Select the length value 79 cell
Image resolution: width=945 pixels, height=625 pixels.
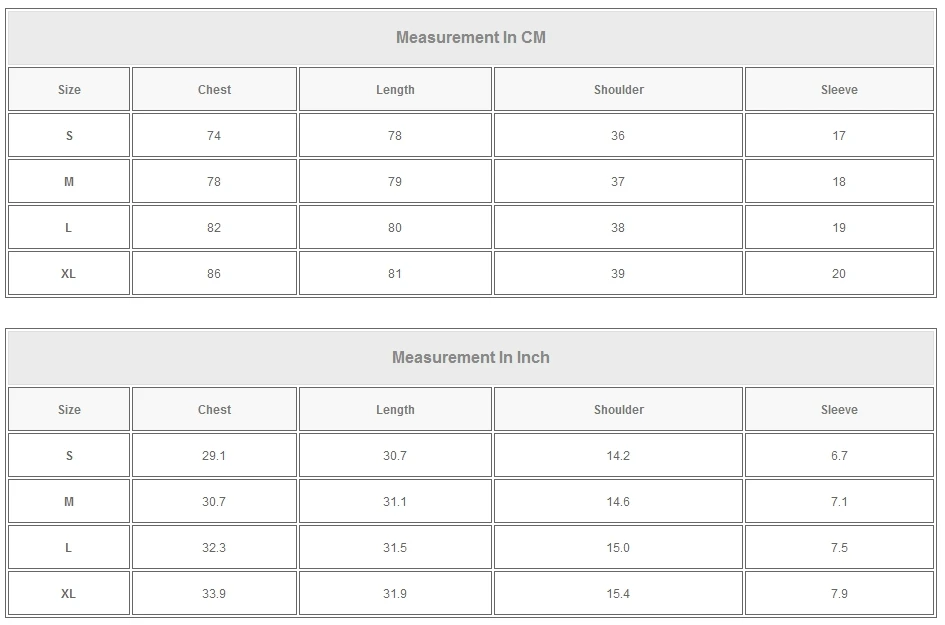click(x=395, y=182)
